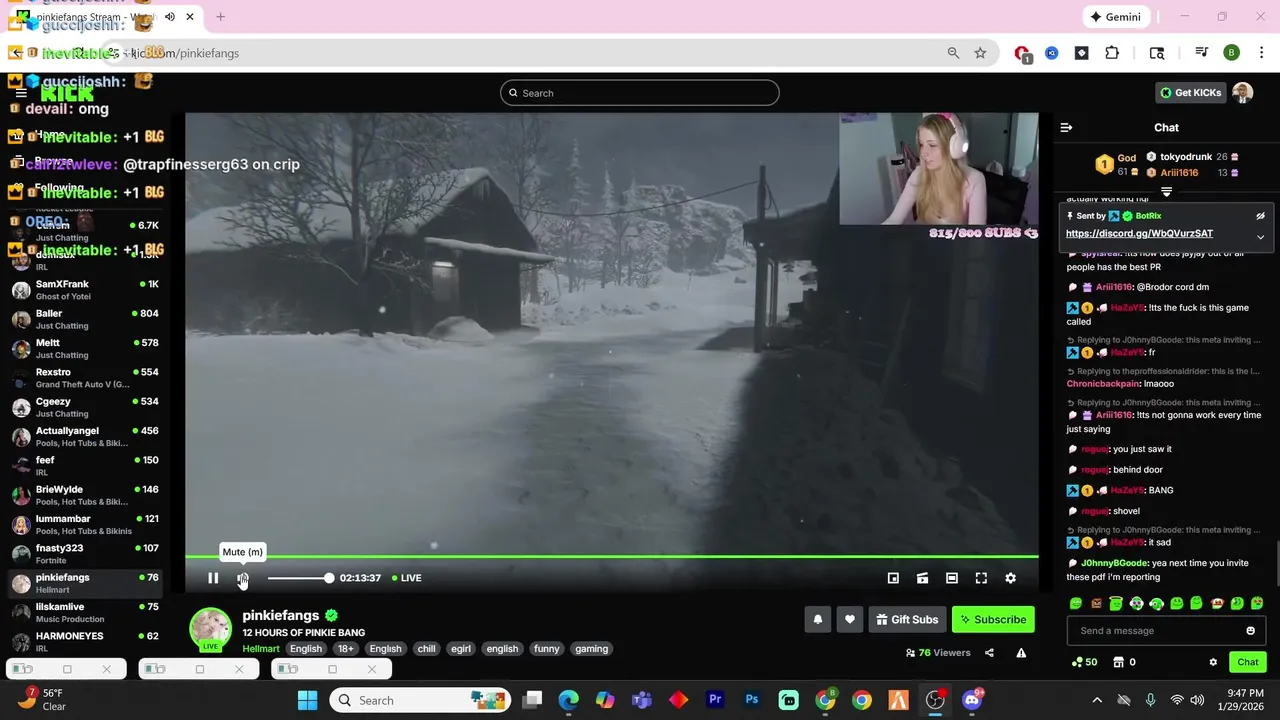Share the stream via share icon
1280x720 pixels.
tap(989, 653)
